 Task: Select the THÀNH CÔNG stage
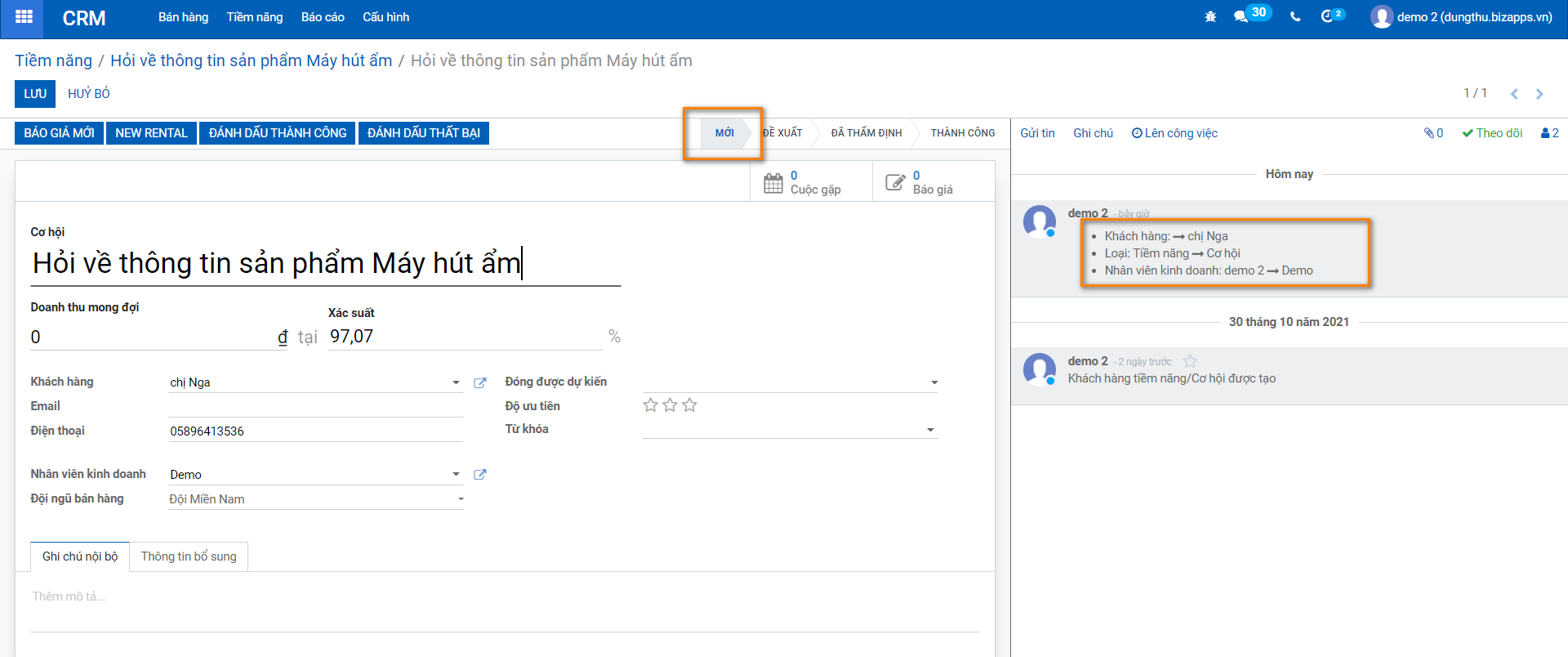963,133
